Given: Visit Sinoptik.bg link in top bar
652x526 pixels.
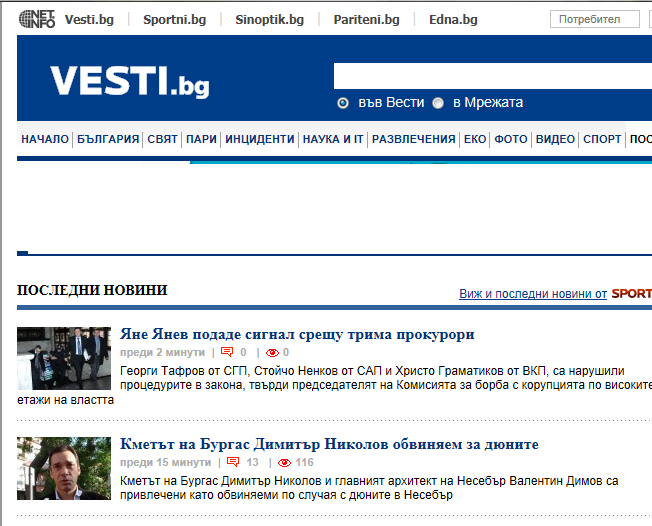Looking at the screenshot, I should 269,20.
